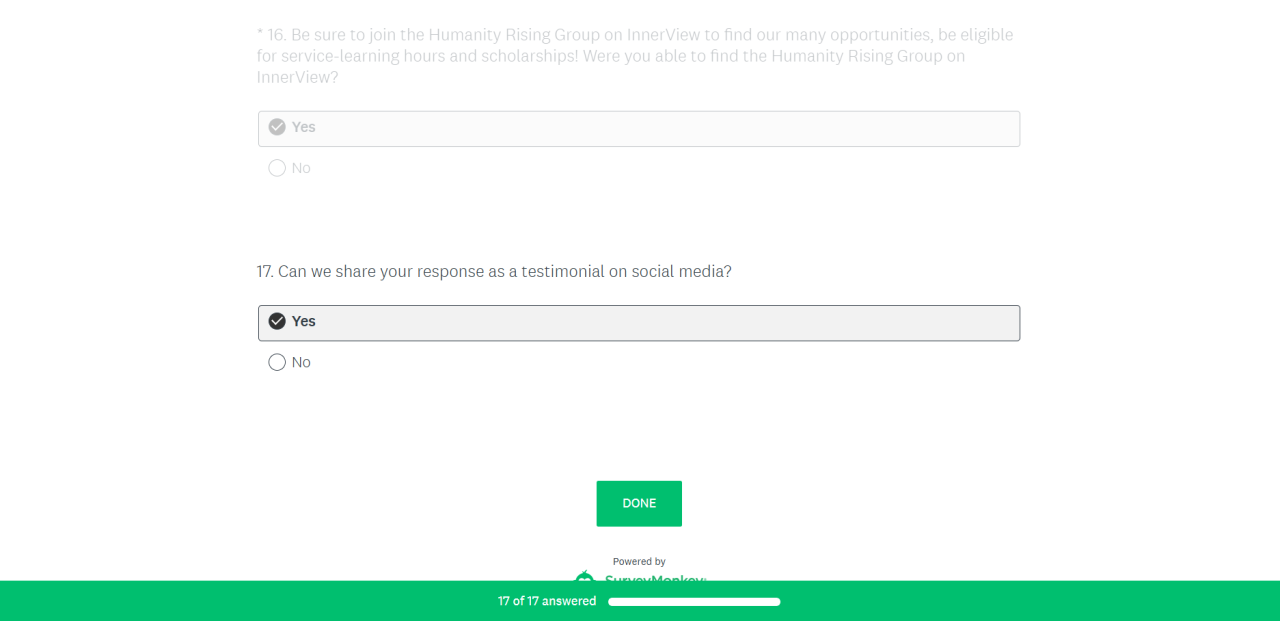The width and height of the screenshot is (1280, 621).
Task: Open the SurveyMonkey wordmark link
Action: pos(654,577)
